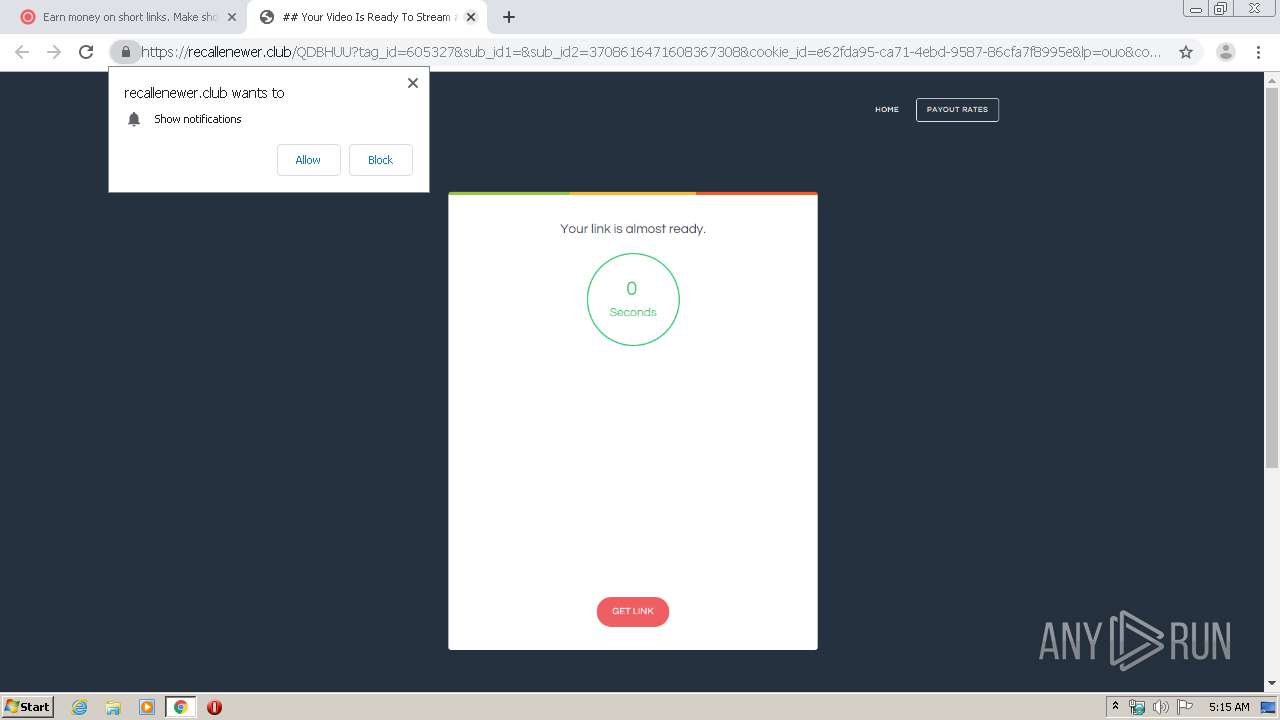Viewport: 1280px width, 720px height.
Task: Restore down the Chrome window
Action: 1221,9
